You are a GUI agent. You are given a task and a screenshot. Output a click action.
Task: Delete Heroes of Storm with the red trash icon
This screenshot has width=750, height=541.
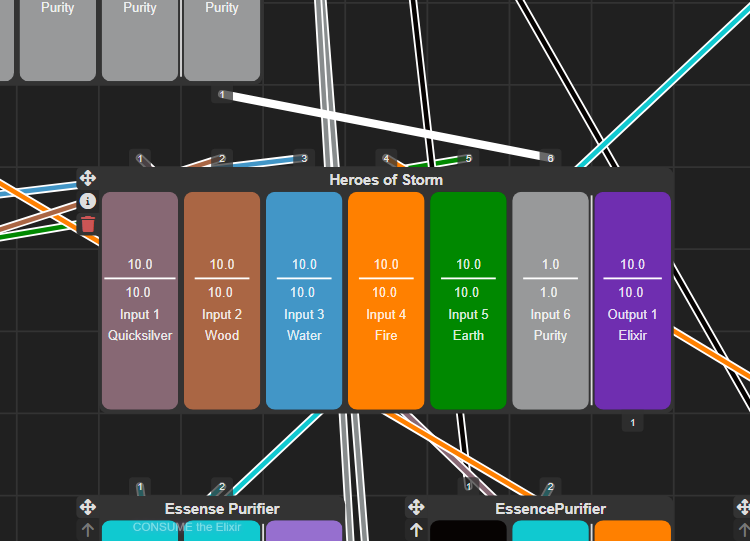(88, 224)
